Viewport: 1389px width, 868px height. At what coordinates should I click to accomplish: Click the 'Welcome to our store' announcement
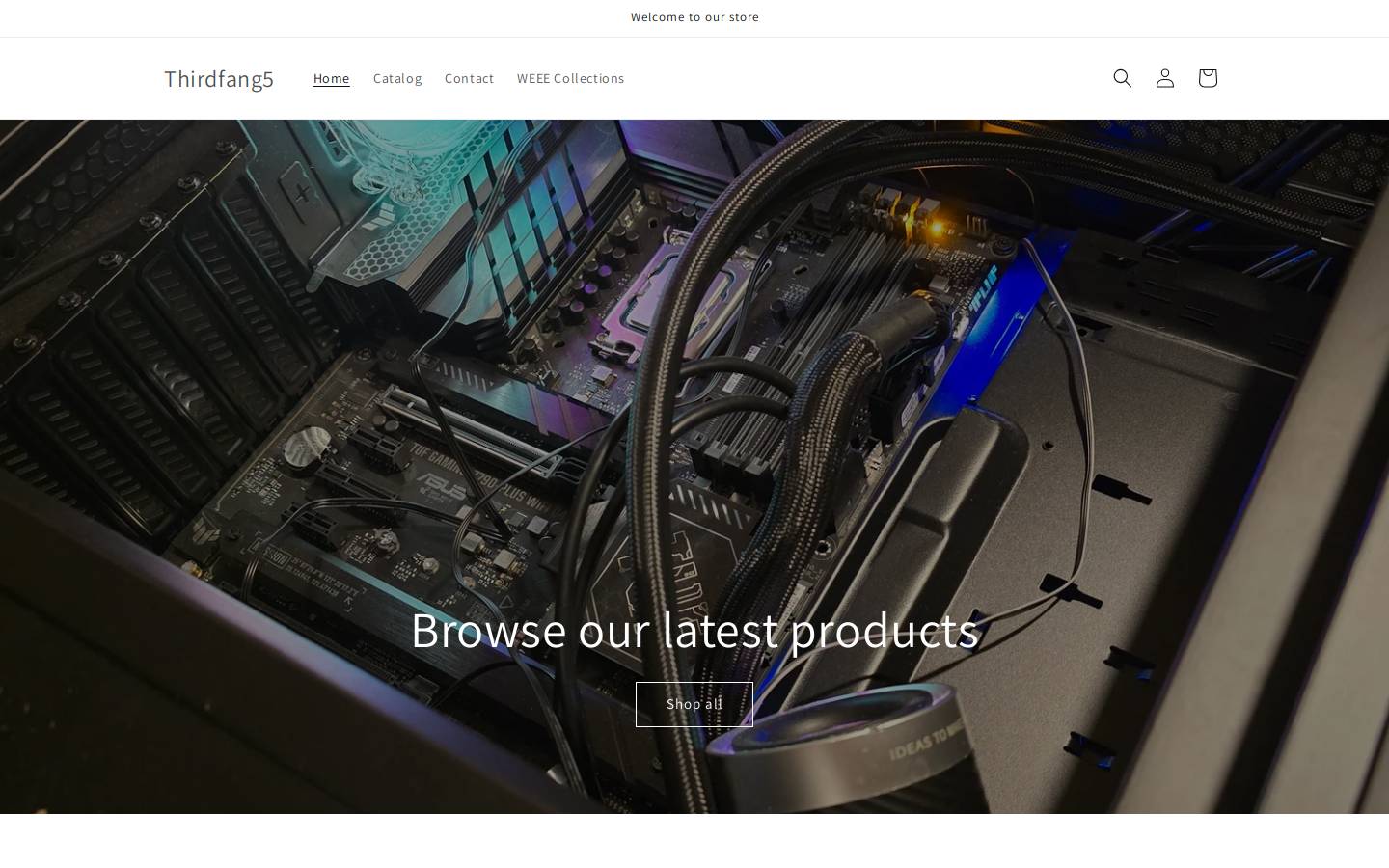coord(694,17)
